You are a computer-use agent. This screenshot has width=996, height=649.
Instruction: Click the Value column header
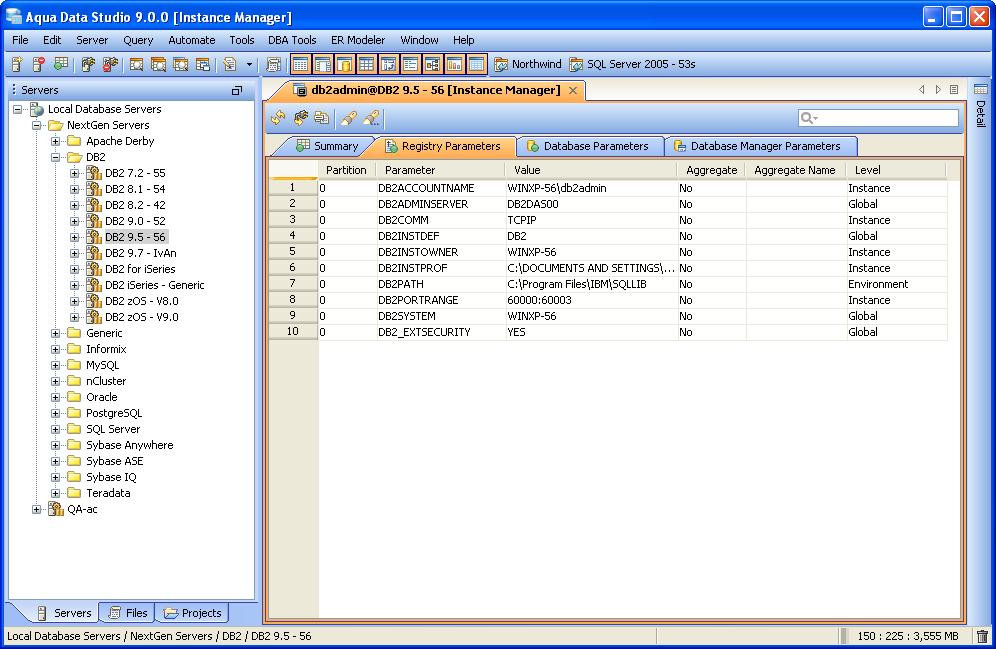click(591, 170)
